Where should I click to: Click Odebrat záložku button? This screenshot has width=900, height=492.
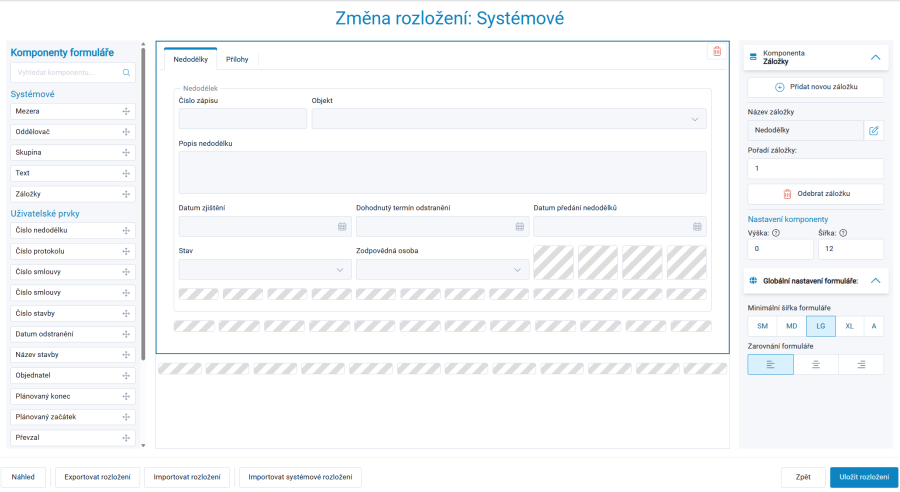[816, 194]
